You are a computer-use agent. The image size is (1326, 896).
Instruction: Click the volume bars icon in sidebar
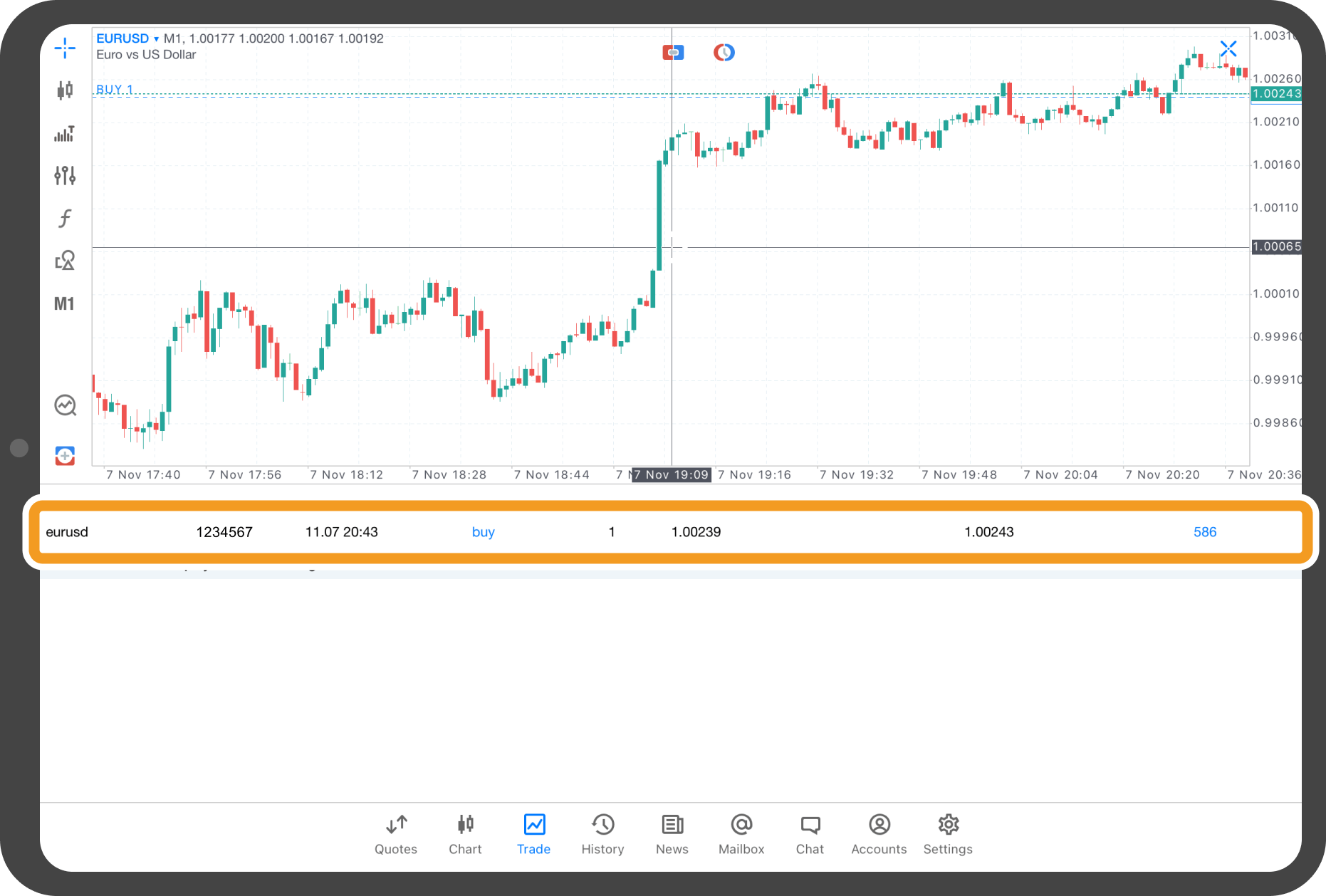(x=65, y=133)
